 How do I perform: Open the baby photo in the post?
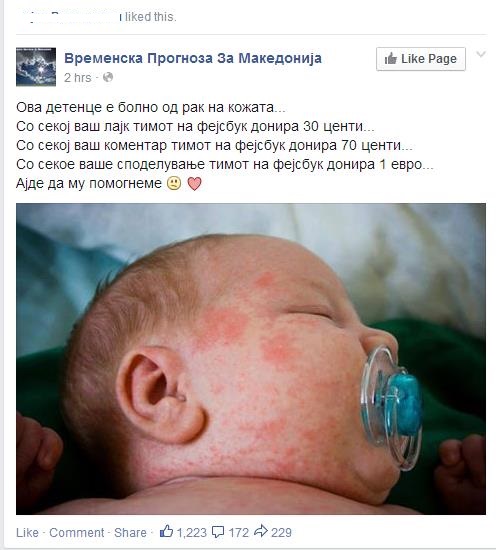pyautogui.click(x=251, y=358)
